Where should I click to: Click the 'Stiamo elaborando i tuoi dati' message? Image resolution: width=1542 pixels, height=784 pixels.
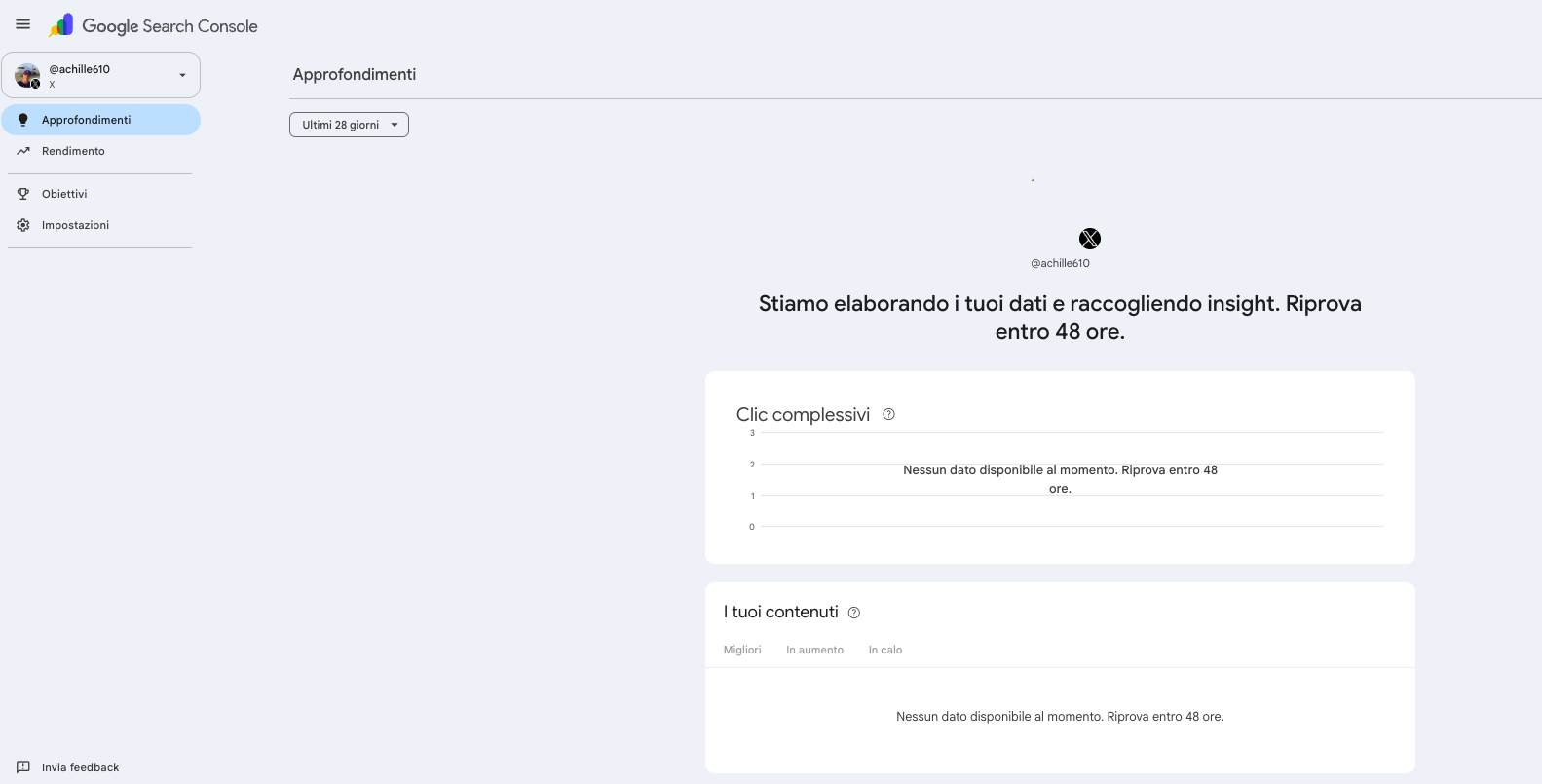[1060, 317]
